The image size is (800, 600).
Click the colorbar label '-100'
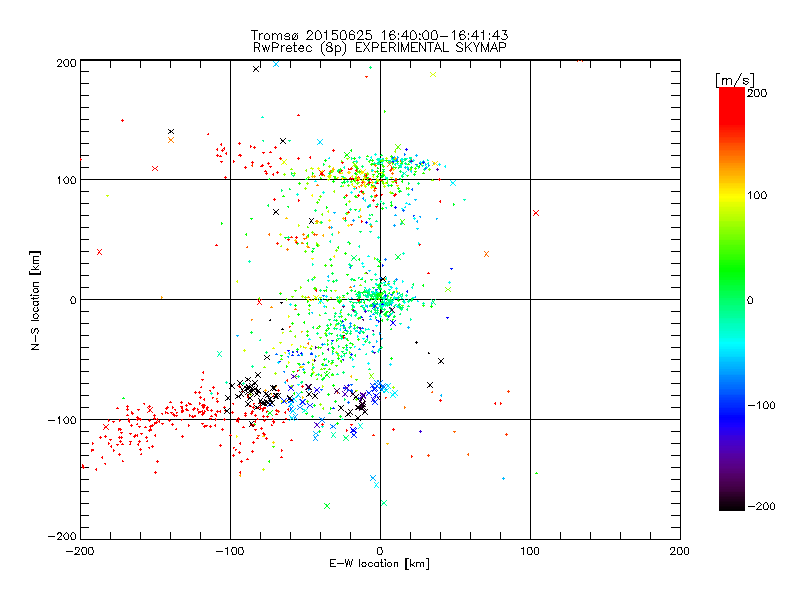click(761, 406)
